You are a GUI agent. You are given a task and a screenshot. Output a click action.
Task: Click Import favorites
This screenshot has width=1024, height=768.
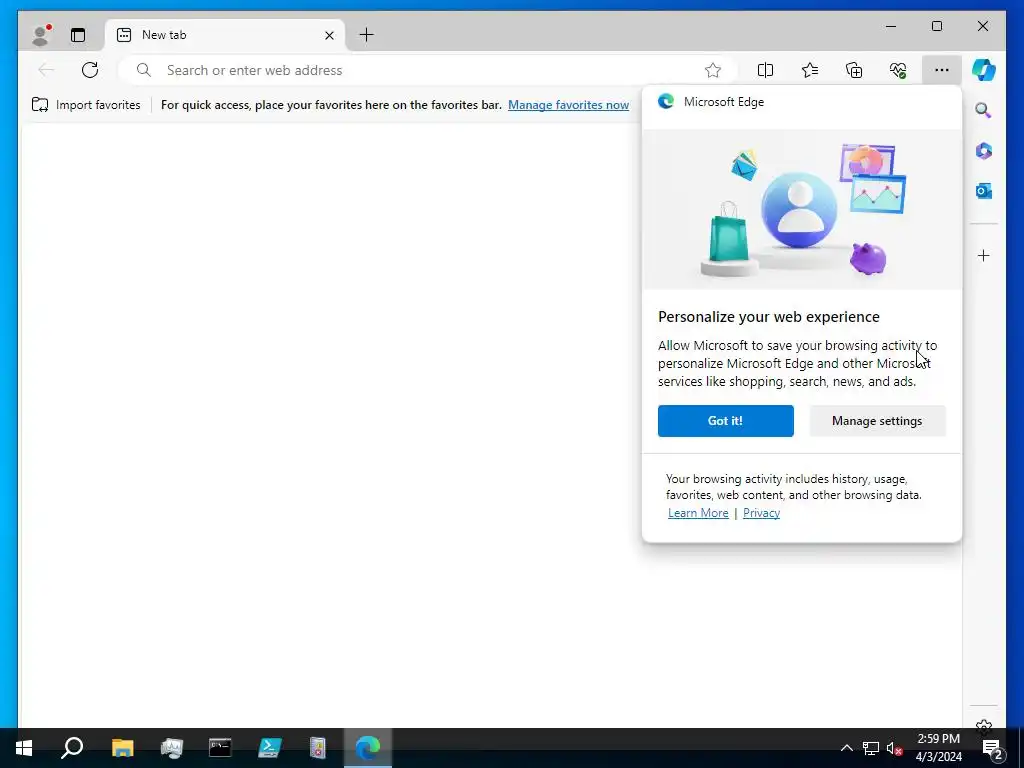click(86, 104)
